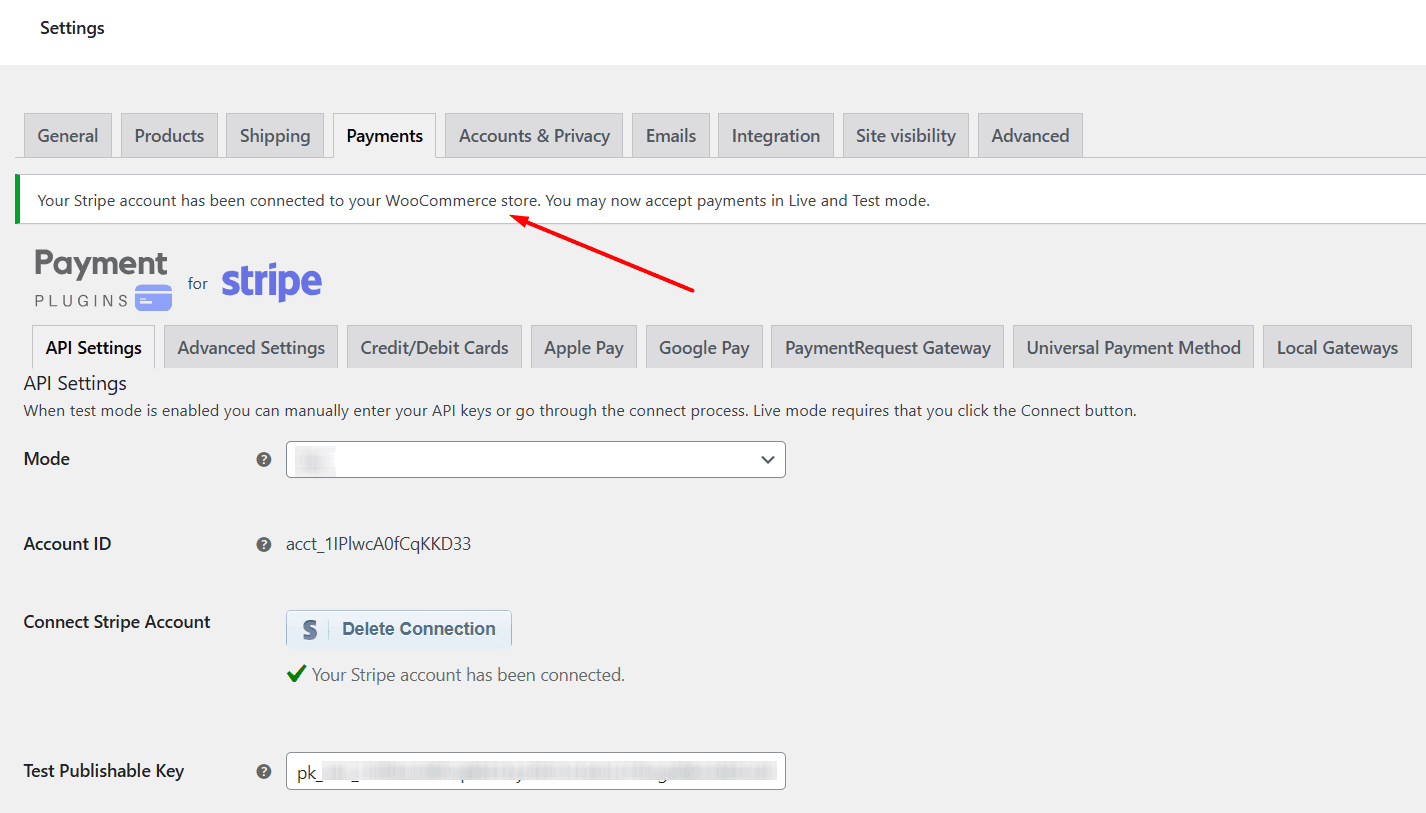This screenshot has height=813, width=1426.
Task: Open the Mode dropdown
Action: coord(536,459)
